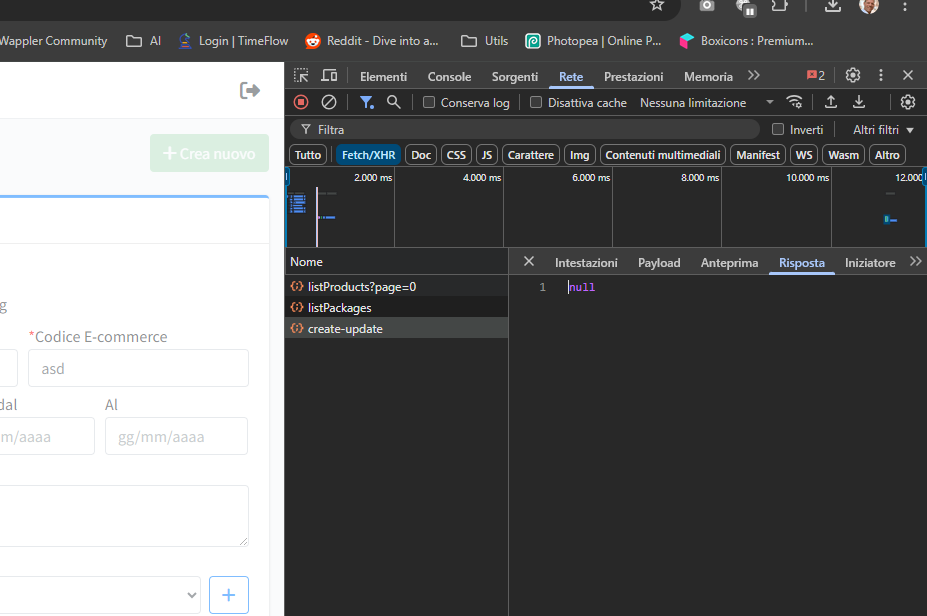Show more DevTools panels chevron
This screenshot has width=927, height=616.
[753, 76]
